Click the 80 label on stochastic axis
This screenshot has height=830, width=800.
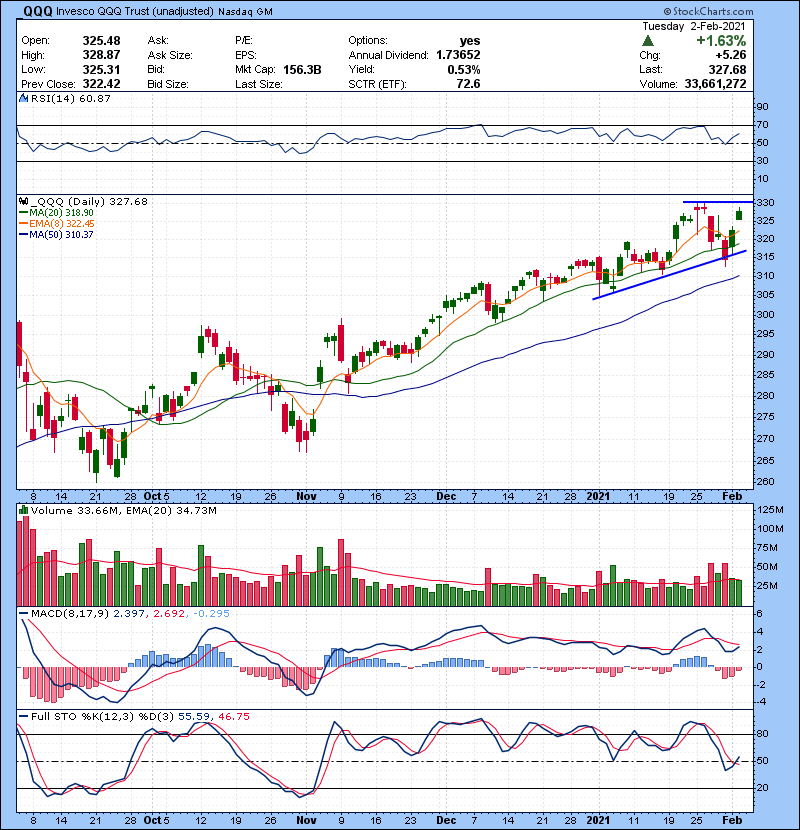pos(762,734)
